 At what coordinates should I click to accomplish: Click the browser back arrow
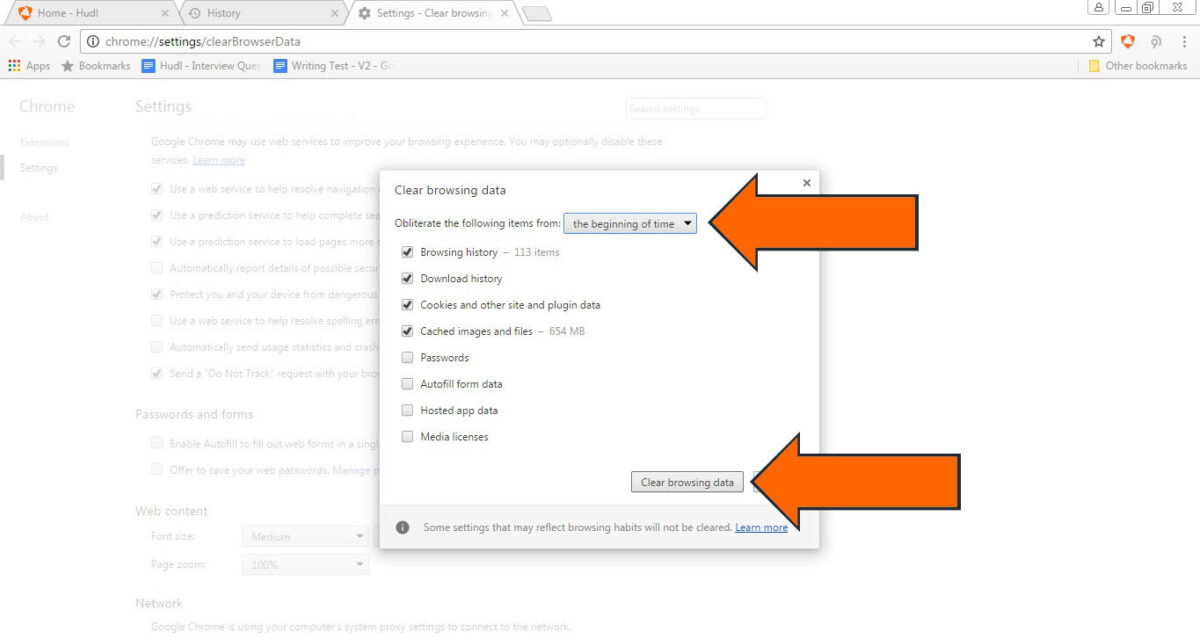click(15, 42)
